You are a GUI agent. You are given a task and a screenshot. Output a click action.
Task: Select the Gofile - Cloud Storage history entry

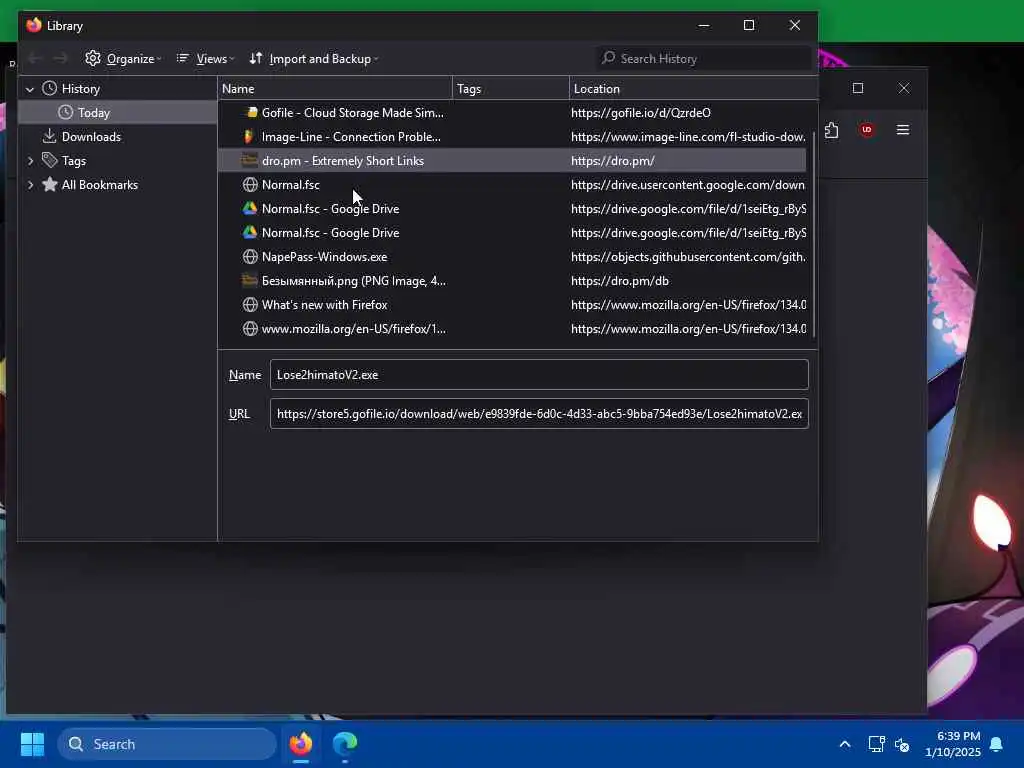pyautogui.click(x=512, y=113)
